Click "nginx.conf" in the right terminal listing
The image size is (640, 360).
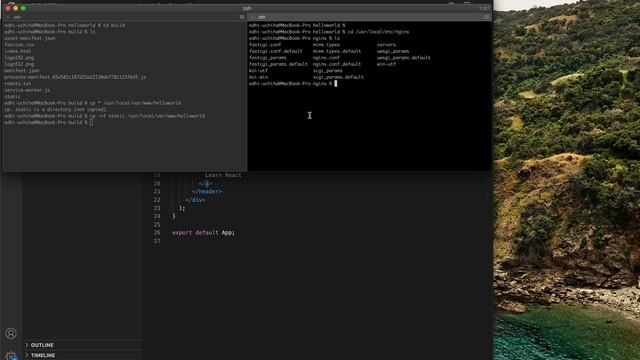326,58
